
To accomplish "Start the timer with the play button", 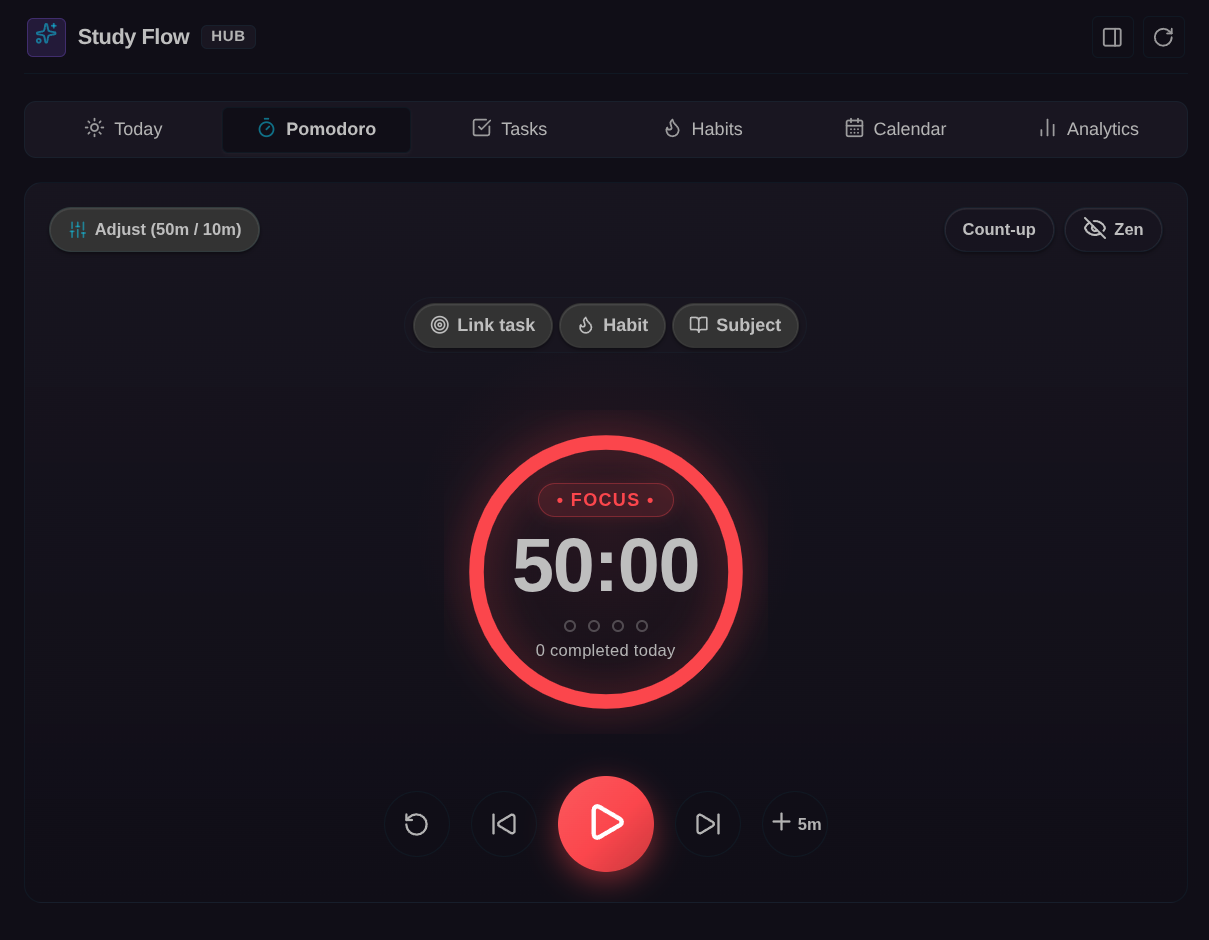I will click(x=606, y=823).
